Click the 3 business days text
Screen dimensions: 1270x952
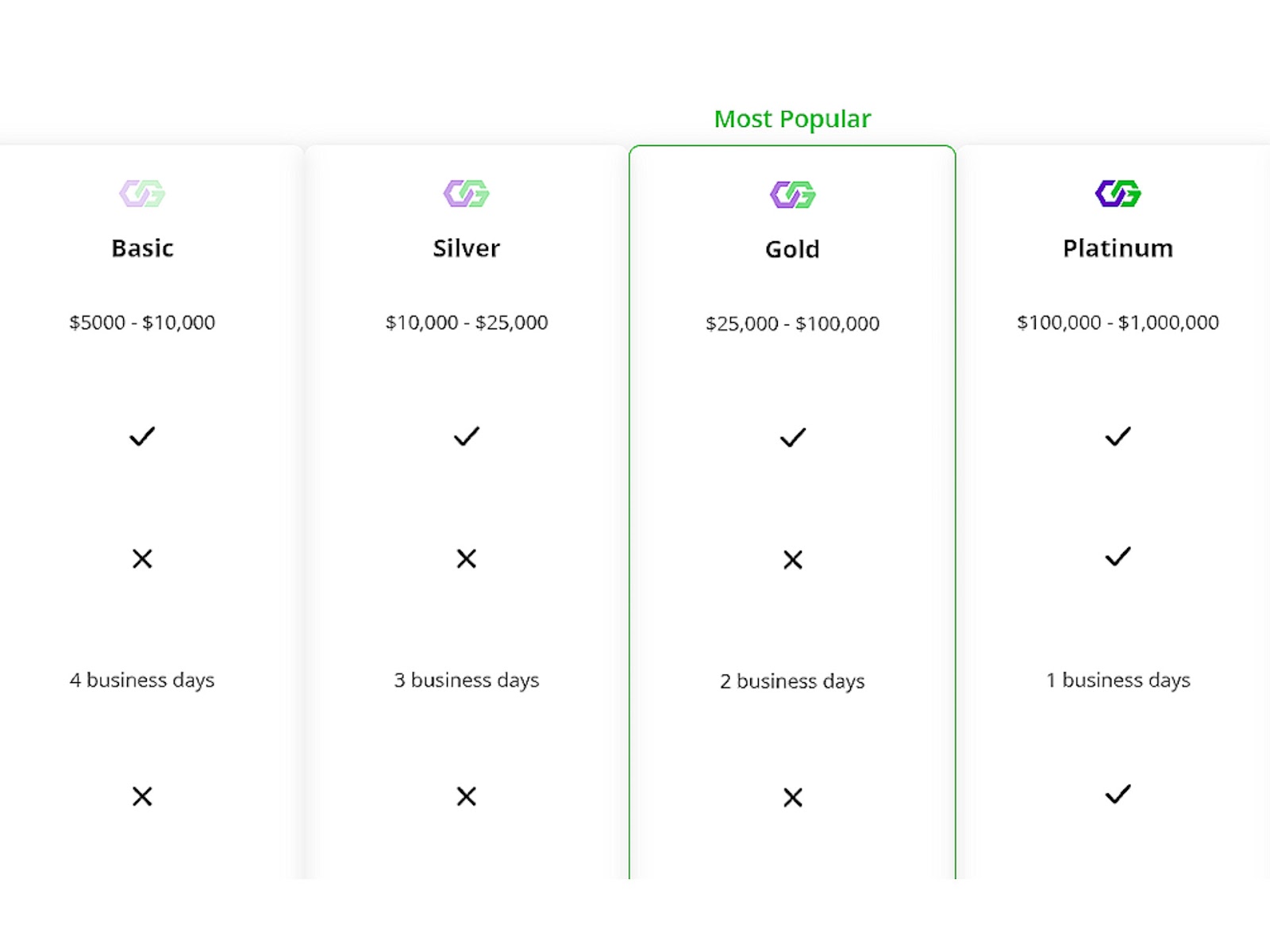pos(467,680)
